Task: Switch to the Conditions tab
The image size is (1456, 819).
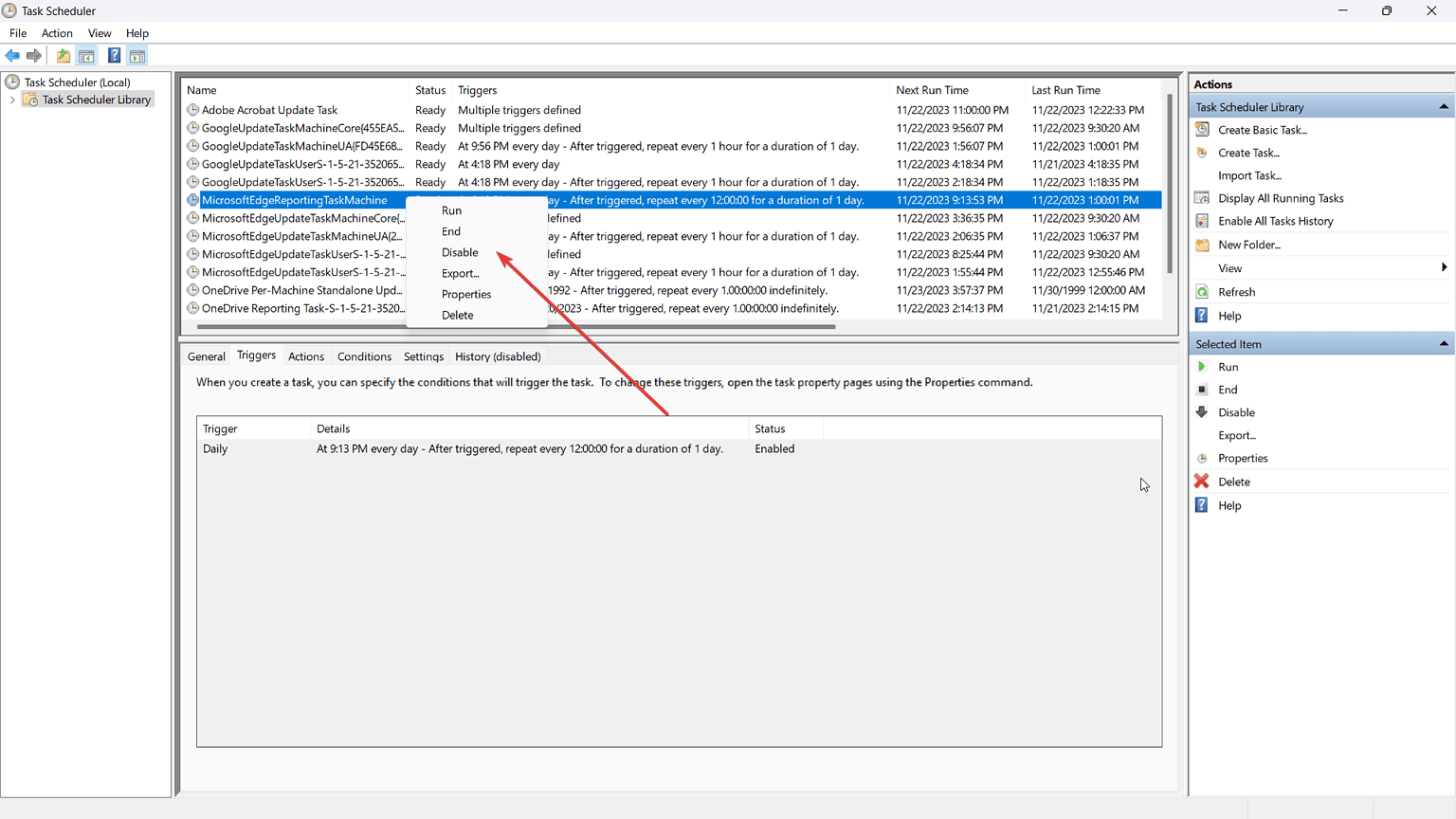Action: 364,356
